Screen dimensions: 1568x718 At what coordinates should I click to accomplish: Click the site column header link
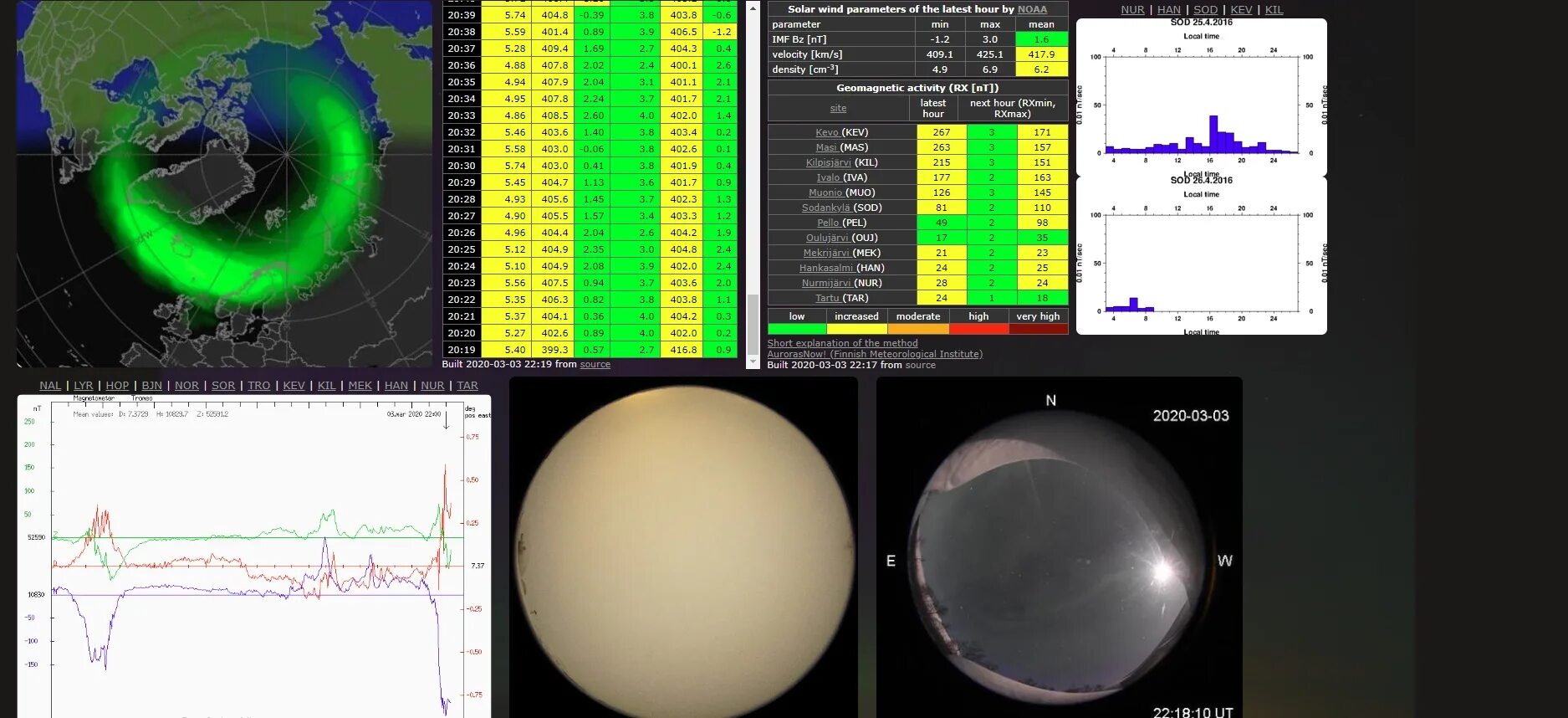838,108
